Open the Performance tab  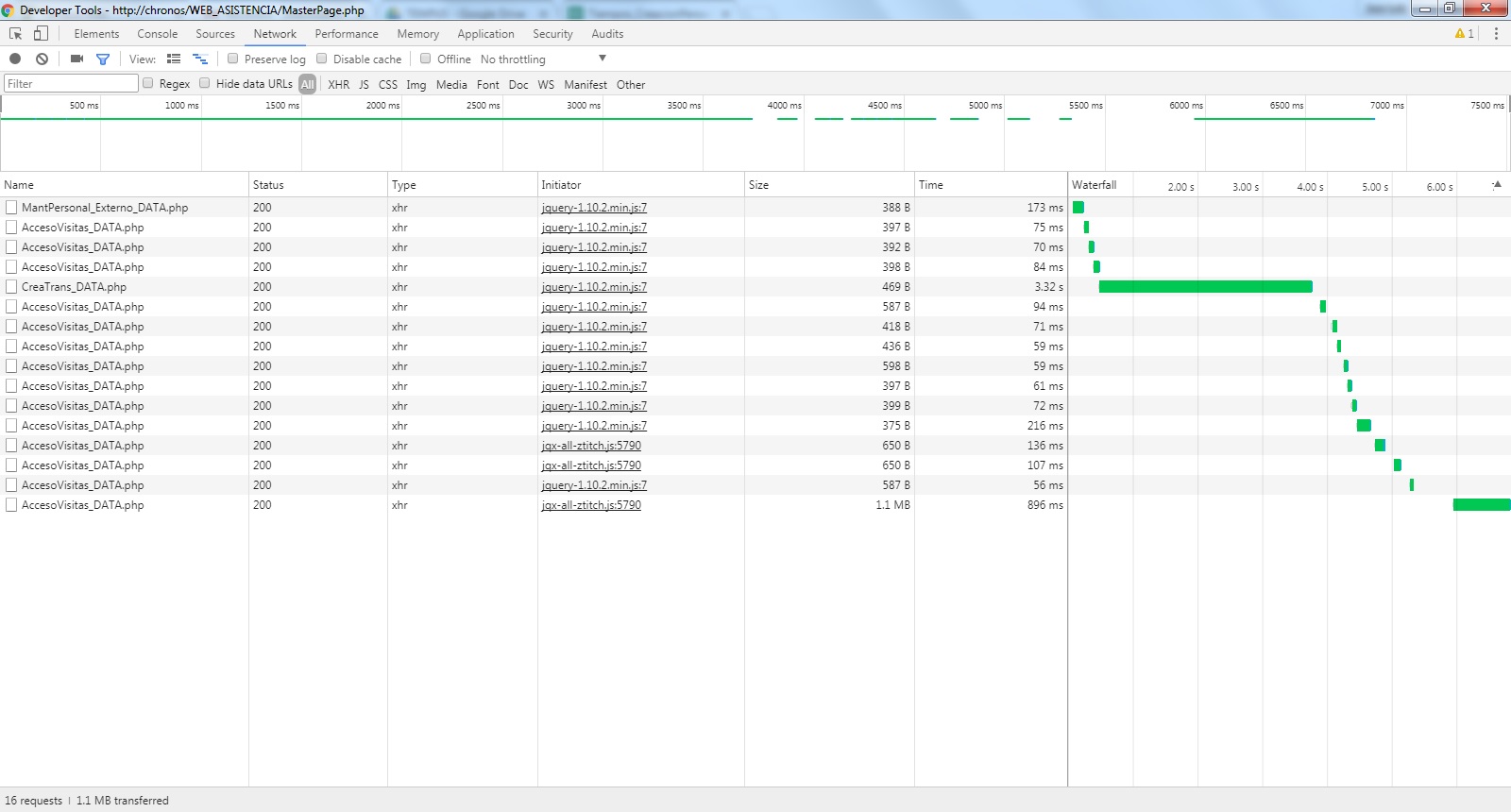[347, 34]
